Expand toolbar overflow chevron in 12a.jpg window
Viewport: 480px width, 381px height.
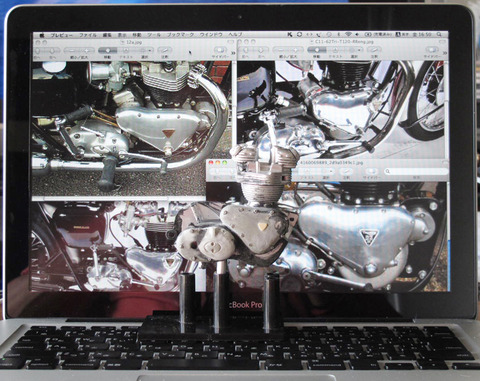click(x=233, y=52)
